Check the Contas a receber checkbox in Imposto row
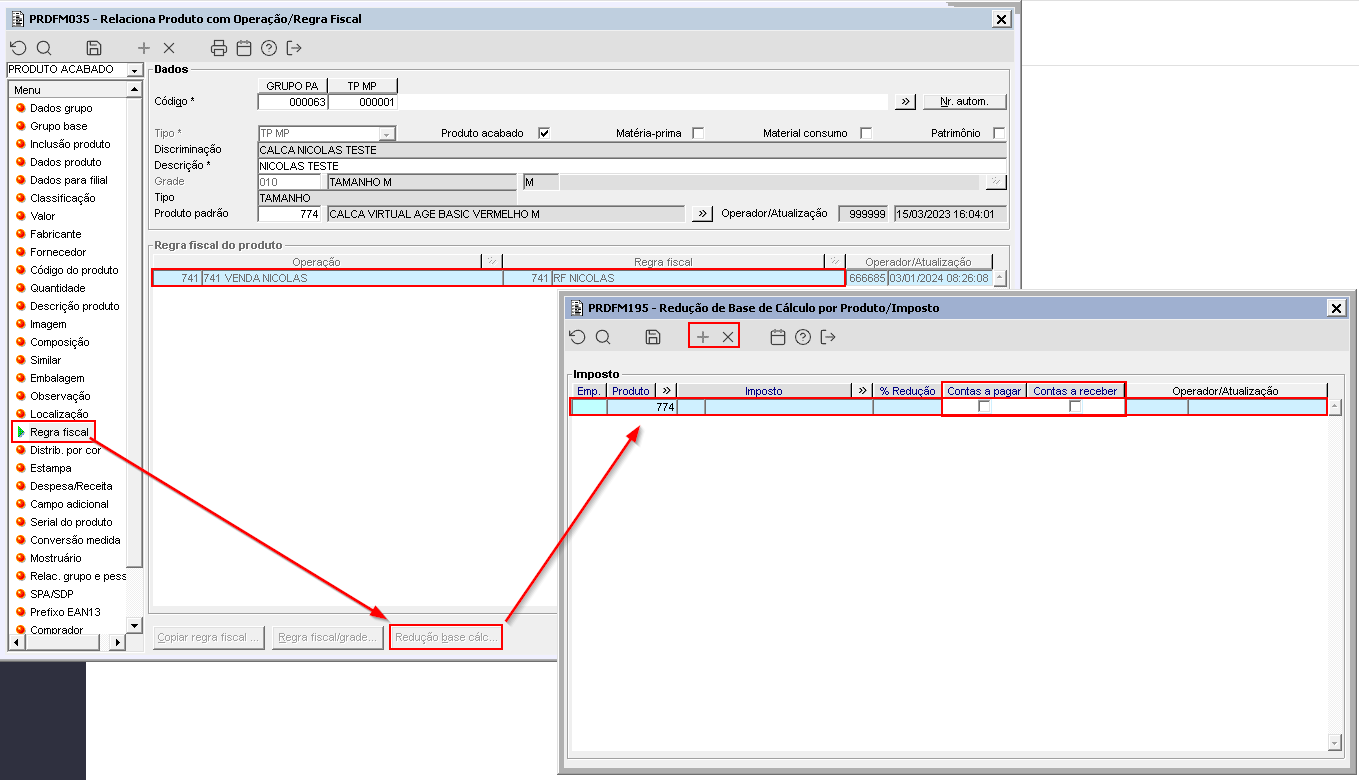This screenshot has height=780, width=1359. point(1075,407)
